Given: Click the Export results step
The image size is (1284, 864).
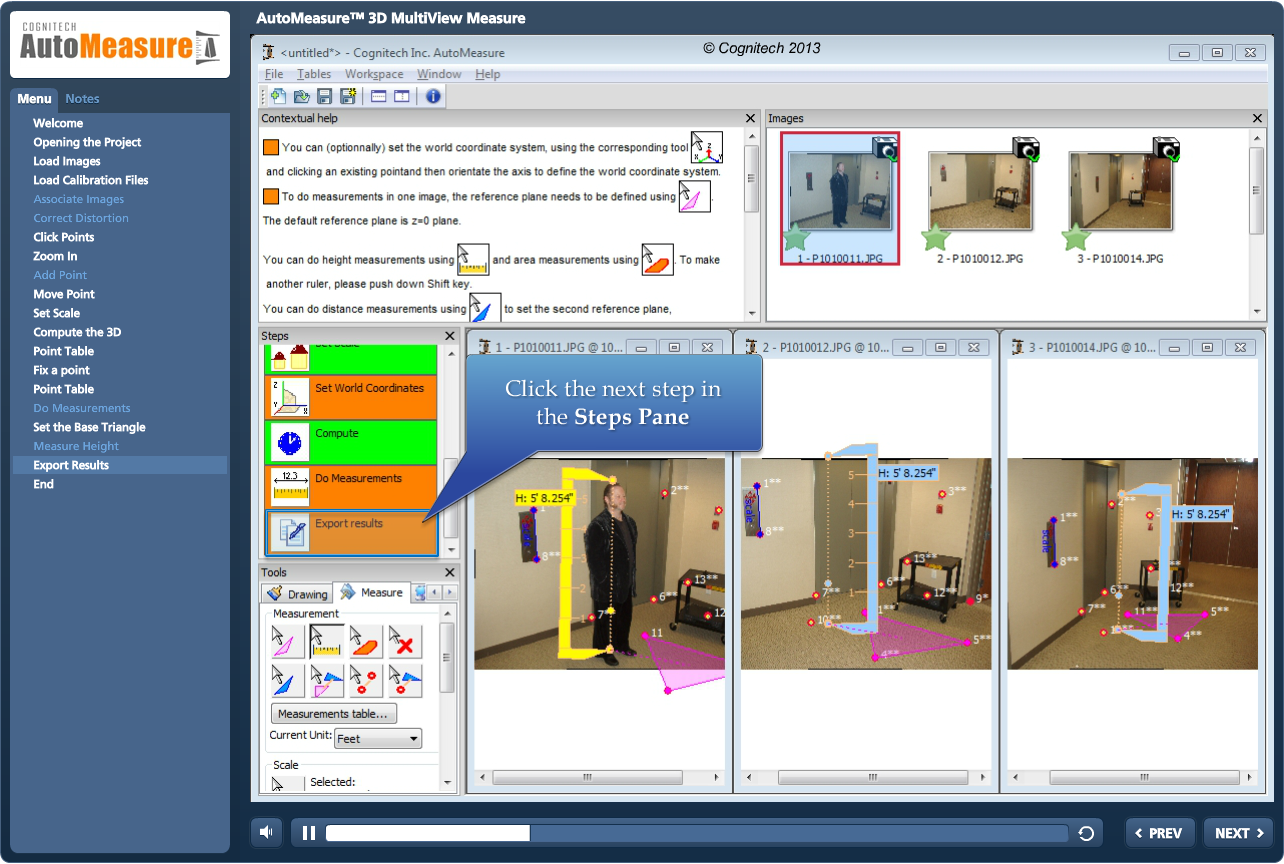Looking at the screenshot, I should [351, 532].
